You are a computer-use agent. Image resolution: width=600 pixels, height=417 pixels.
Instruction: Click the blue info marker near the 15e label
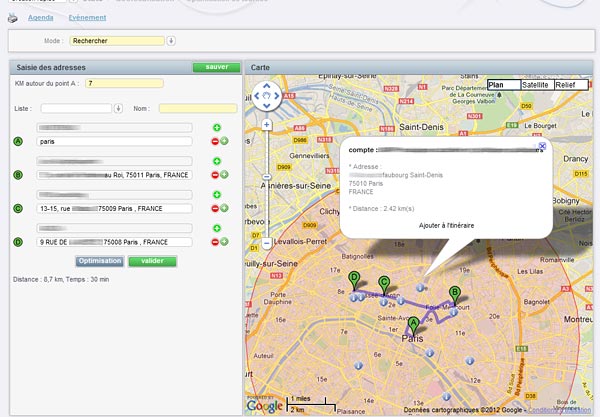358,366
